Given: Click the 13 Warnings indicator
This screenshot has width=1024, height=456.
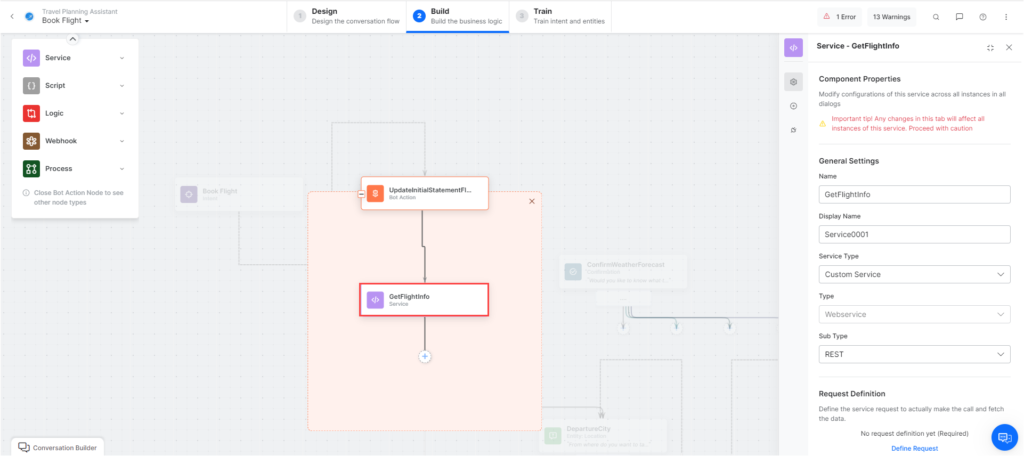Looking at the screenshot, I should coord(890,17).
